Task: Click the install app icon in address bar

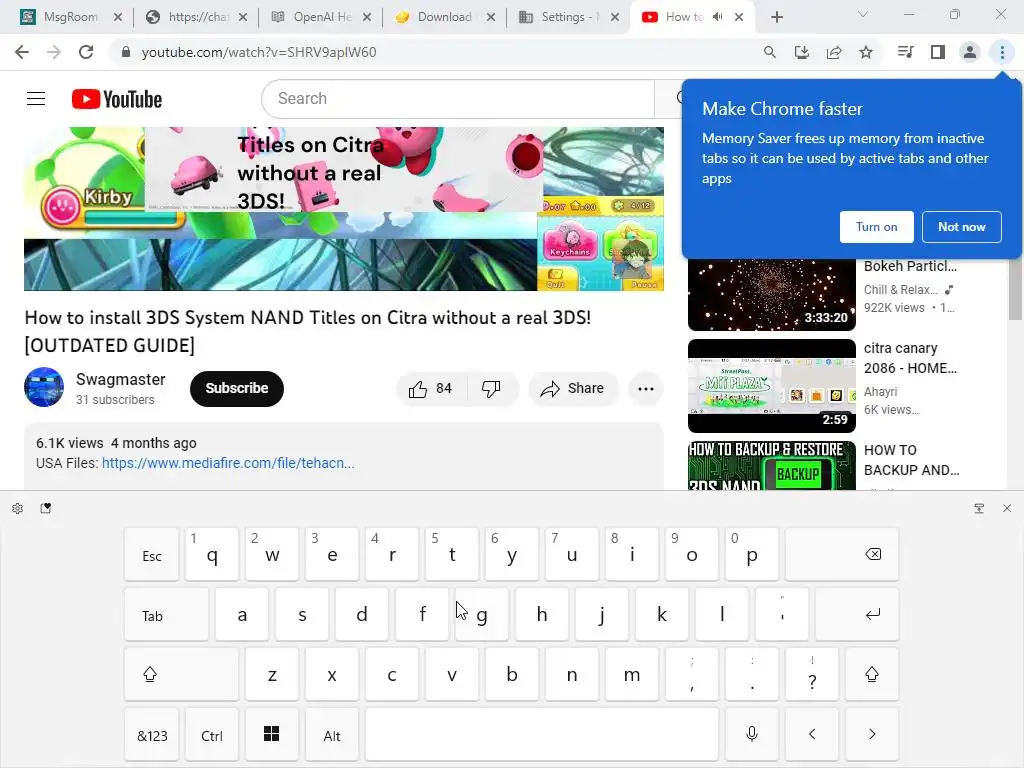Action: 802,52
